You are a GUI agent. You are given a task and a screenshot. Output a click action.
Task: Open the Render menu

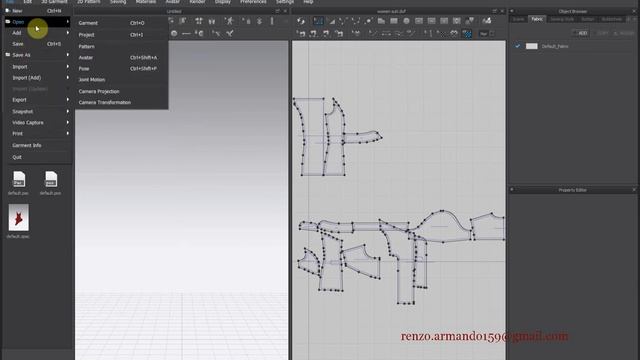pyautogui.click(x=197, y=2)
